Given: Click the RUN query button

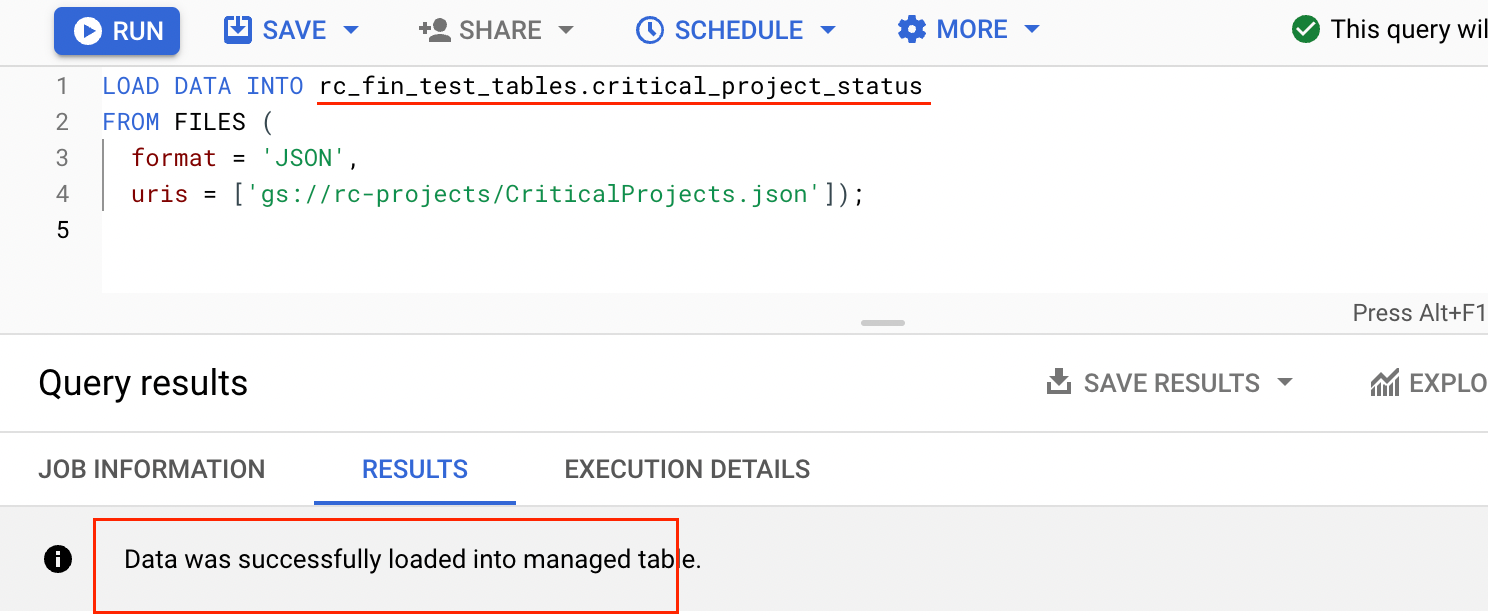Looking at the screenshot, I should [x=117, y=31].
